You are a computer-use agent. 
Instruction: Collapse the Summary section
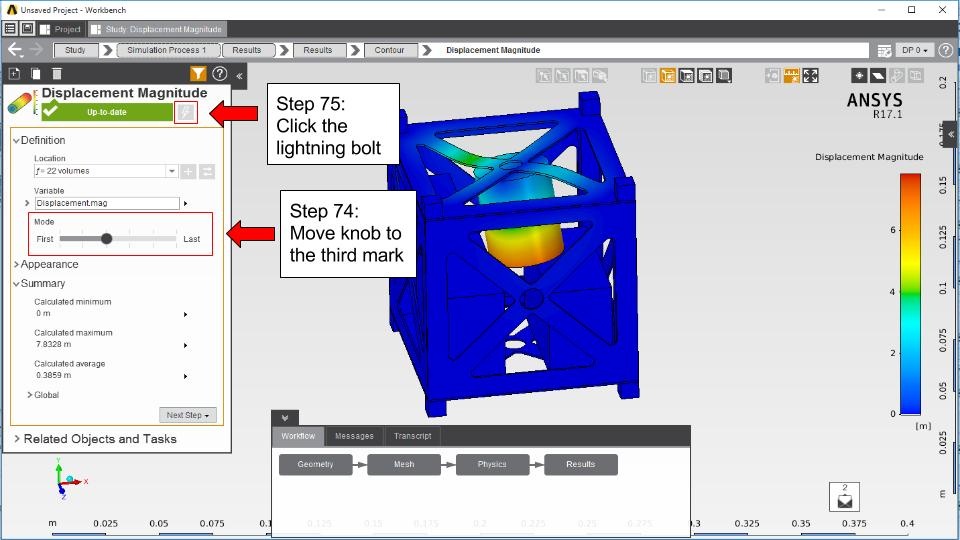pos(17,283)
